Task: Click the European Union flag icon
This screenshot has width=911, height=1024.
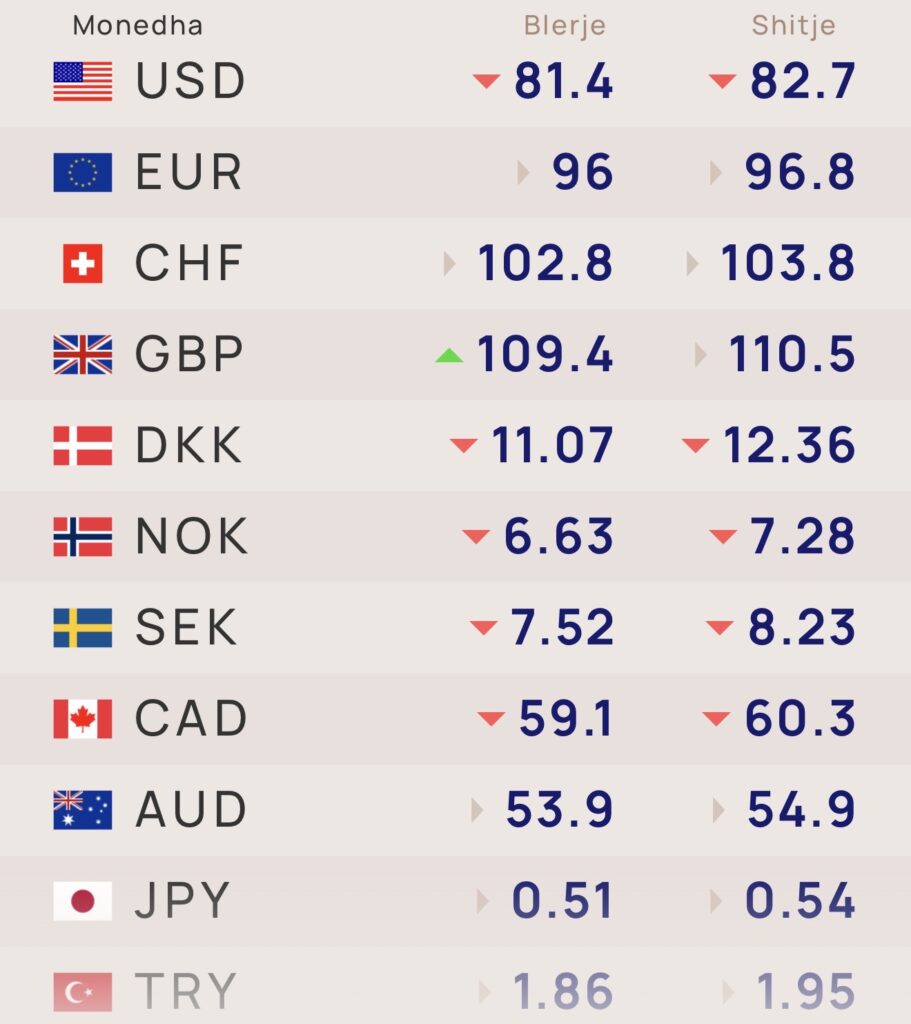Action: 83,172
